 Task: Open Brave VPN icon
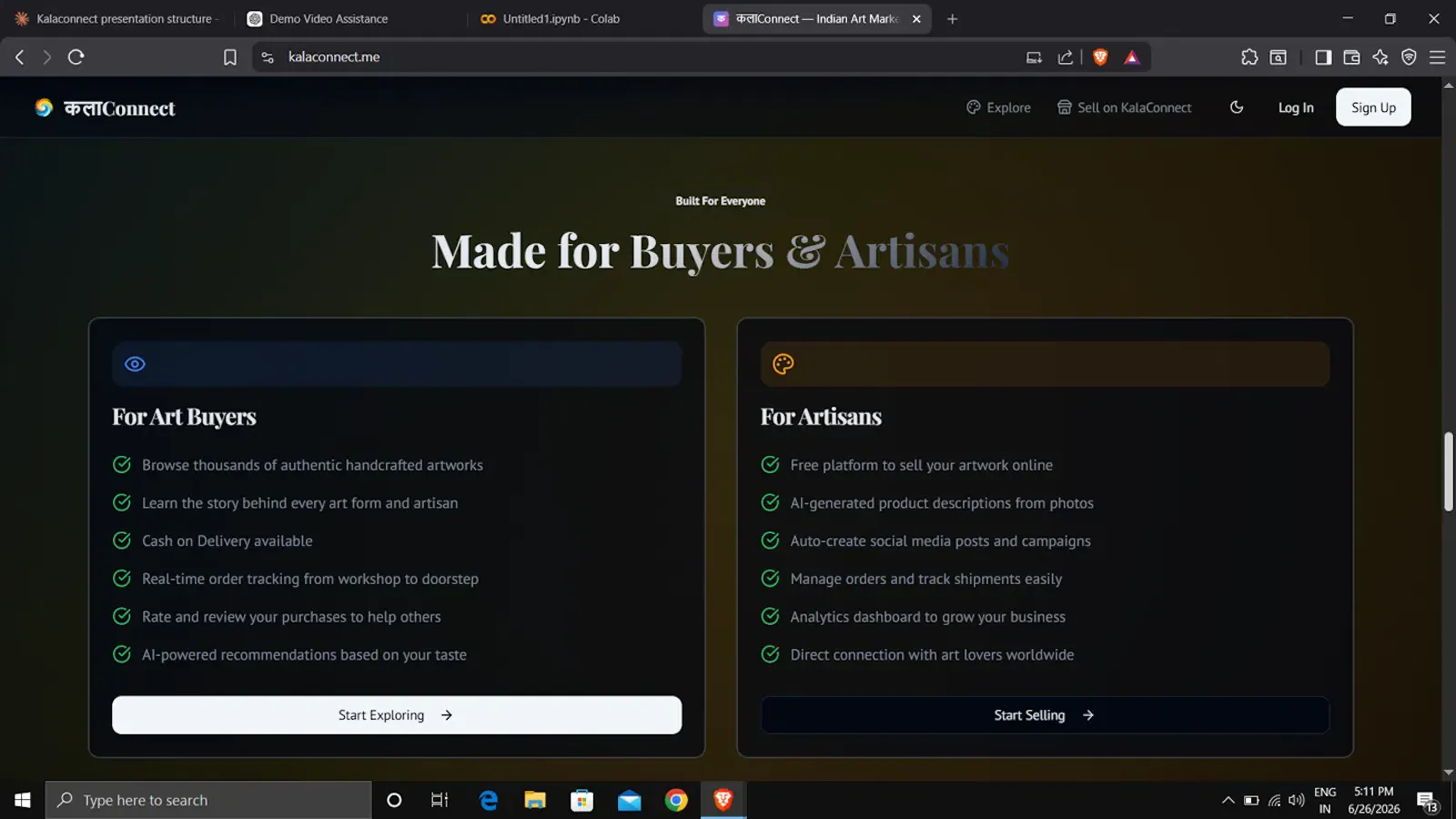[1409, 57]
